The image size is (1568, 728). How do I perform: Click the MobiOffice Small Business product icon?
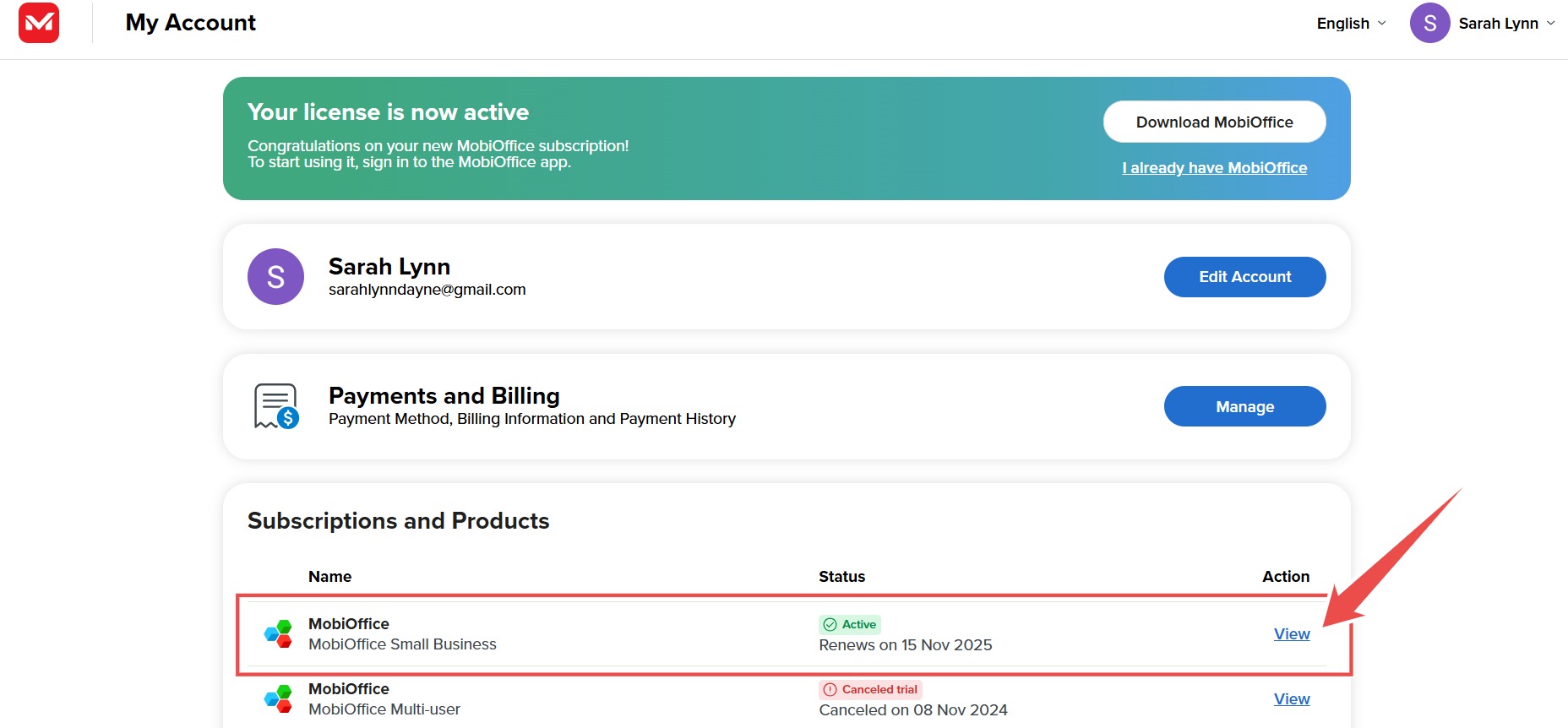click(x=278, y=633)
